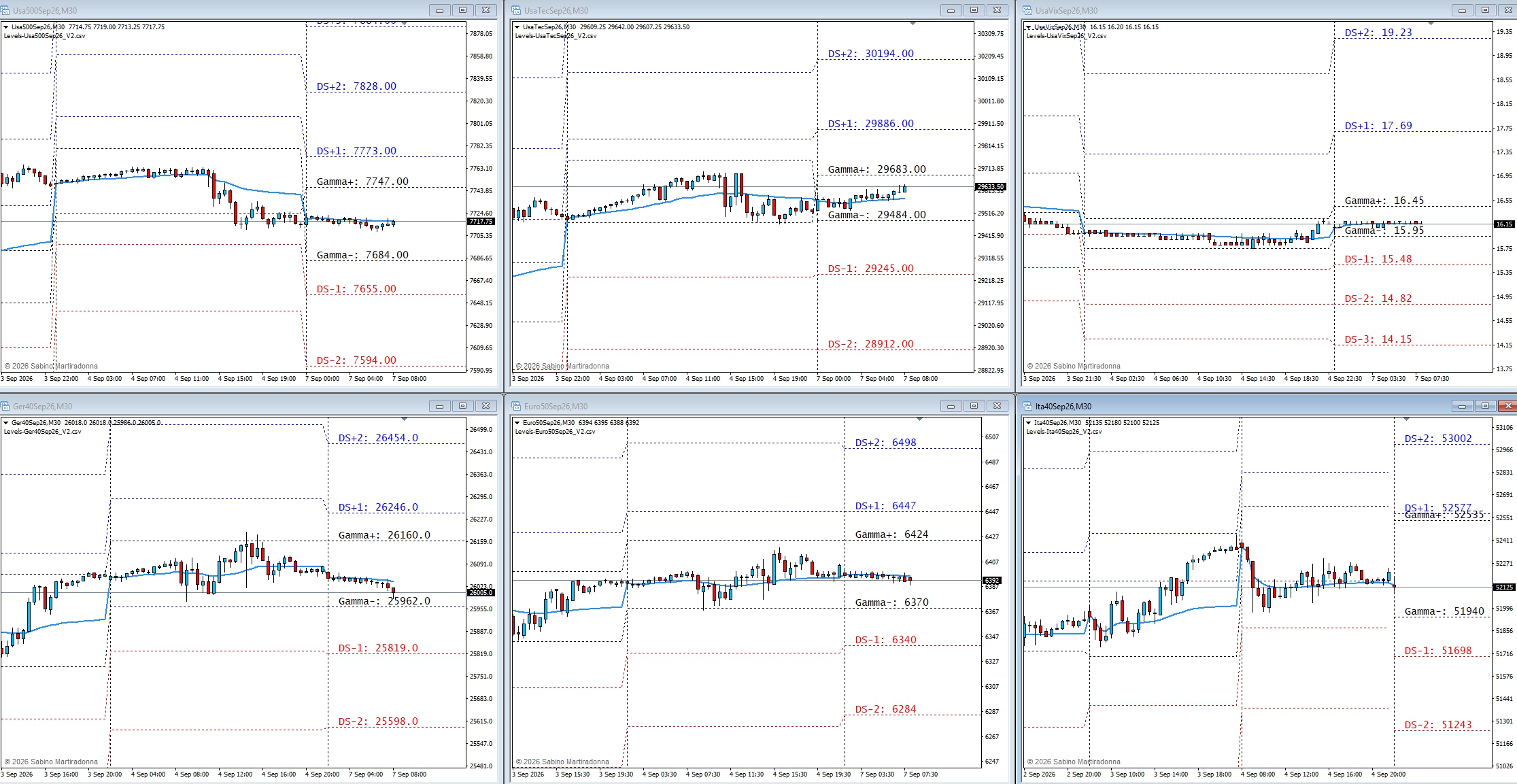The image size is (1517, 784).
Task: Maximize the UsaTecSep26 chart window
Action: pyautogui.click(x=974, y=10)
